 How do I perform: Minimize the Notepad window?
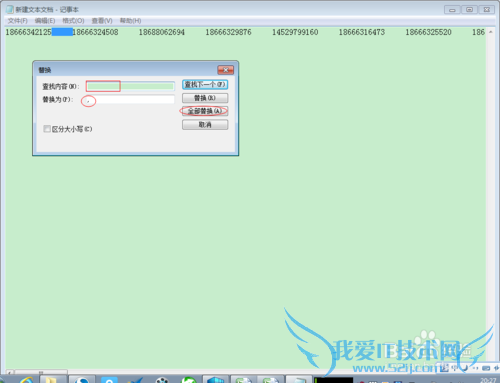pos(452,10)
